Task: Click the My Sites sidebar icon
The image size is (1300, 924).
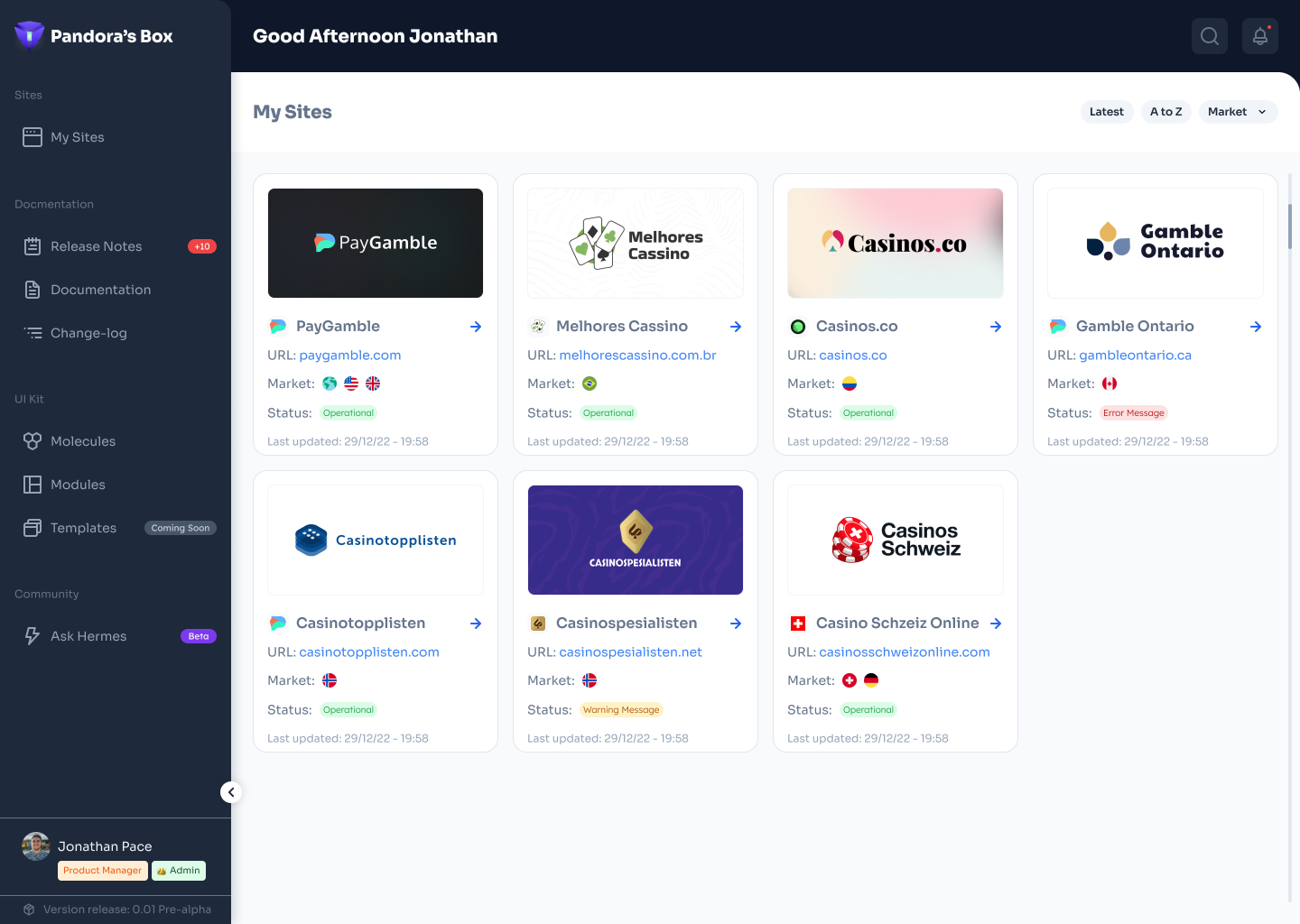Action: pos(32,137)
